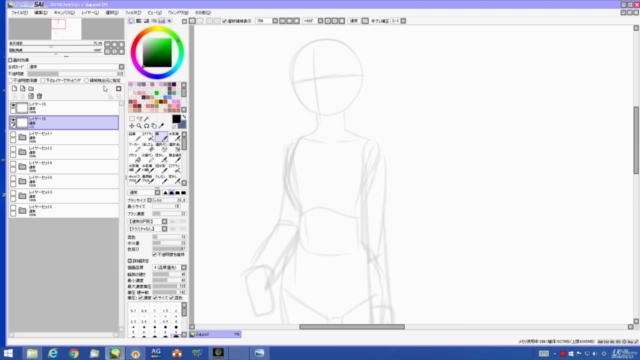This screenshot has width=640, height=360.
Task: Delete layer with trash icon
Action: [x=39, y=96]
